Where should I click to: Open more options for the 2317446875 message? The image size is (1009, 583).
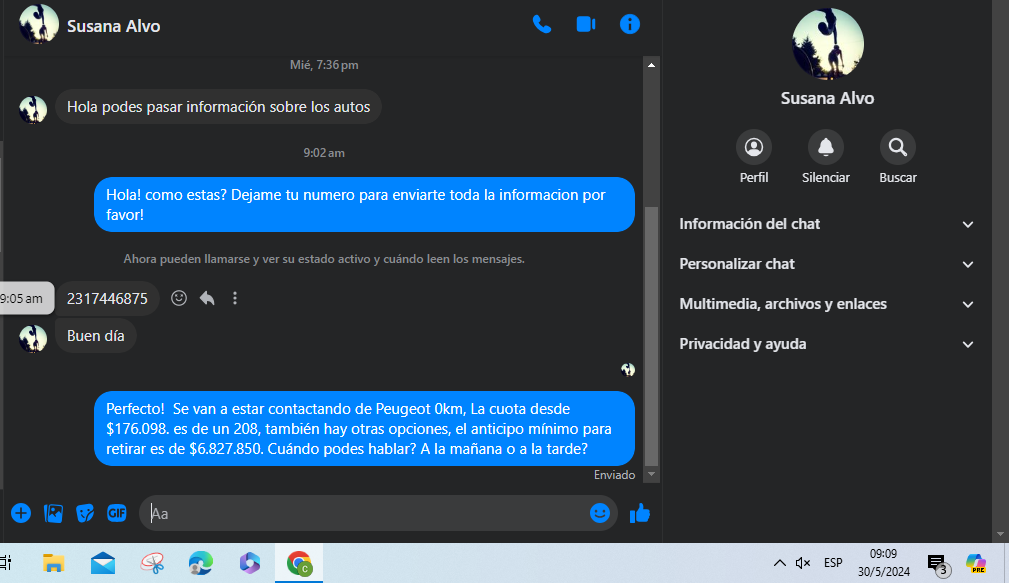click(x=235, y=298)
